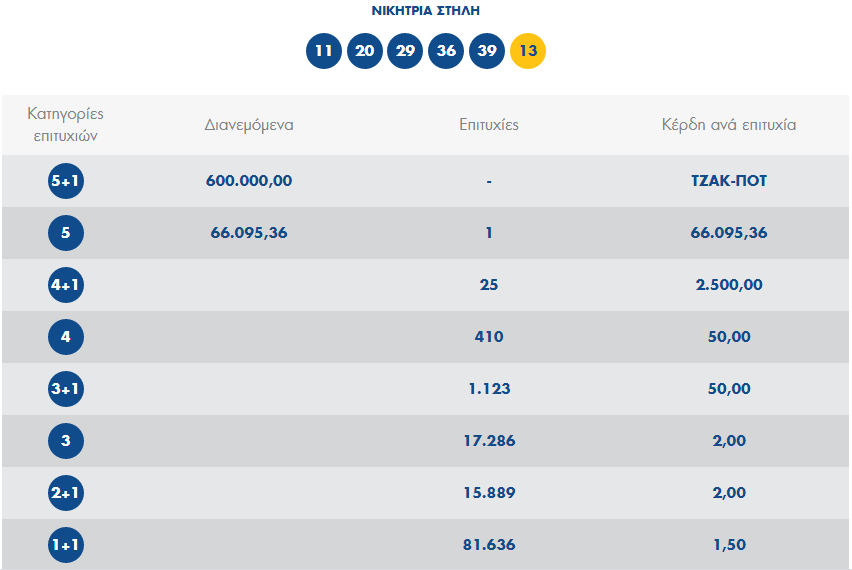Click the winning number ball 11
The image size is (852, 570).
tap(324, 51)
